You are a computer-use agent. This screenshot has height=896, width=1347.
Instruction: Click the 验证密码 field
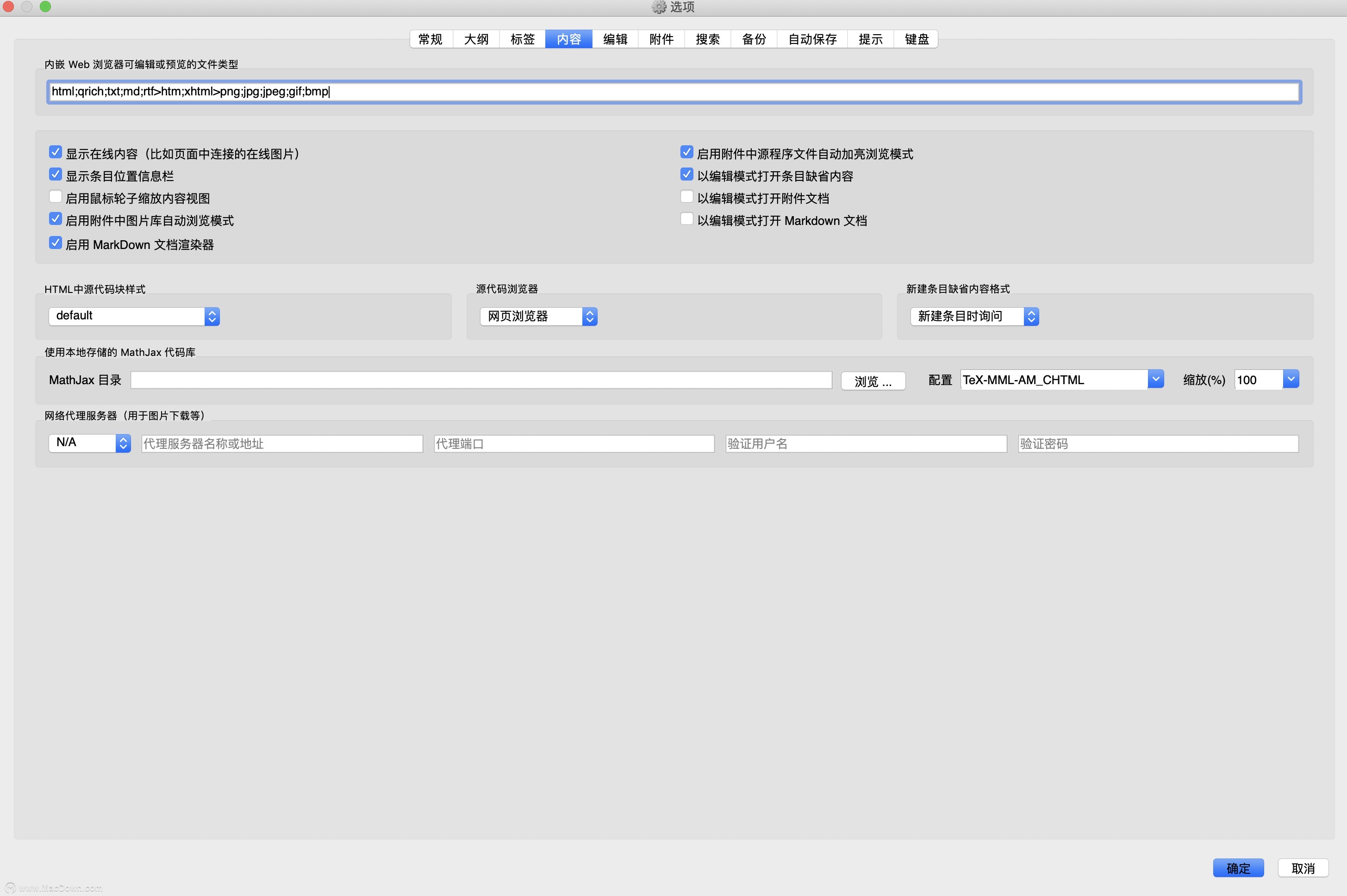click(x=1159, y=443)
